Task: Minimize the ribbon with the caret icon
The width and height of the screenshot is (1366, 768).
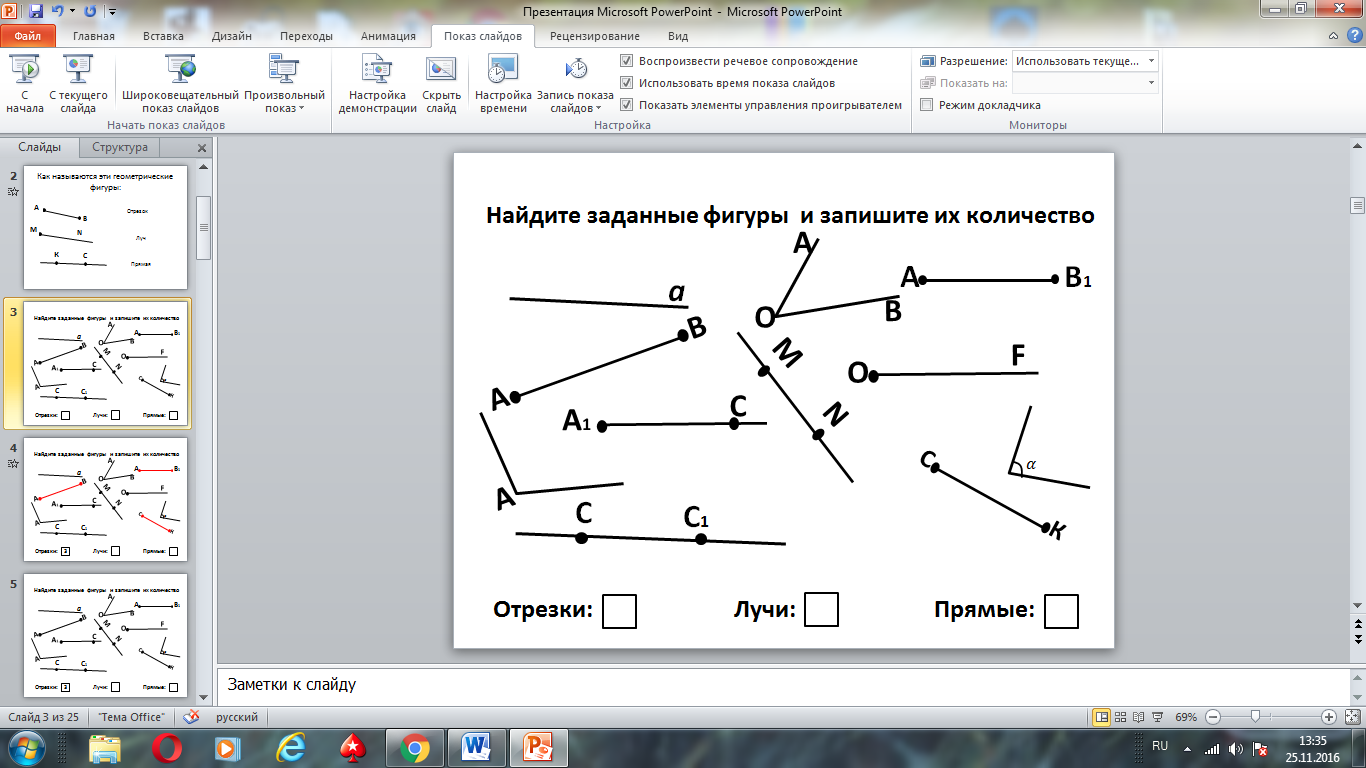Action: (1333, 36)
